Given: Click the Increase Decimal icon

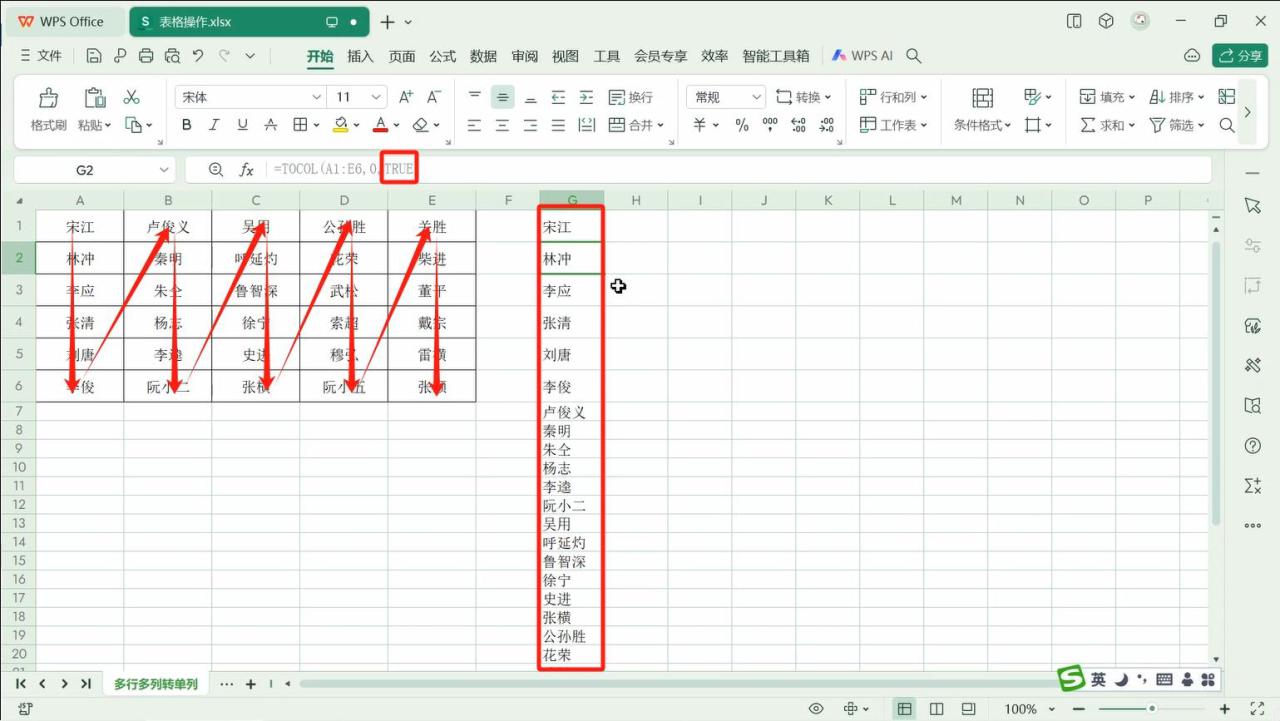Looking at the screenshot, I should click(798, 125).
